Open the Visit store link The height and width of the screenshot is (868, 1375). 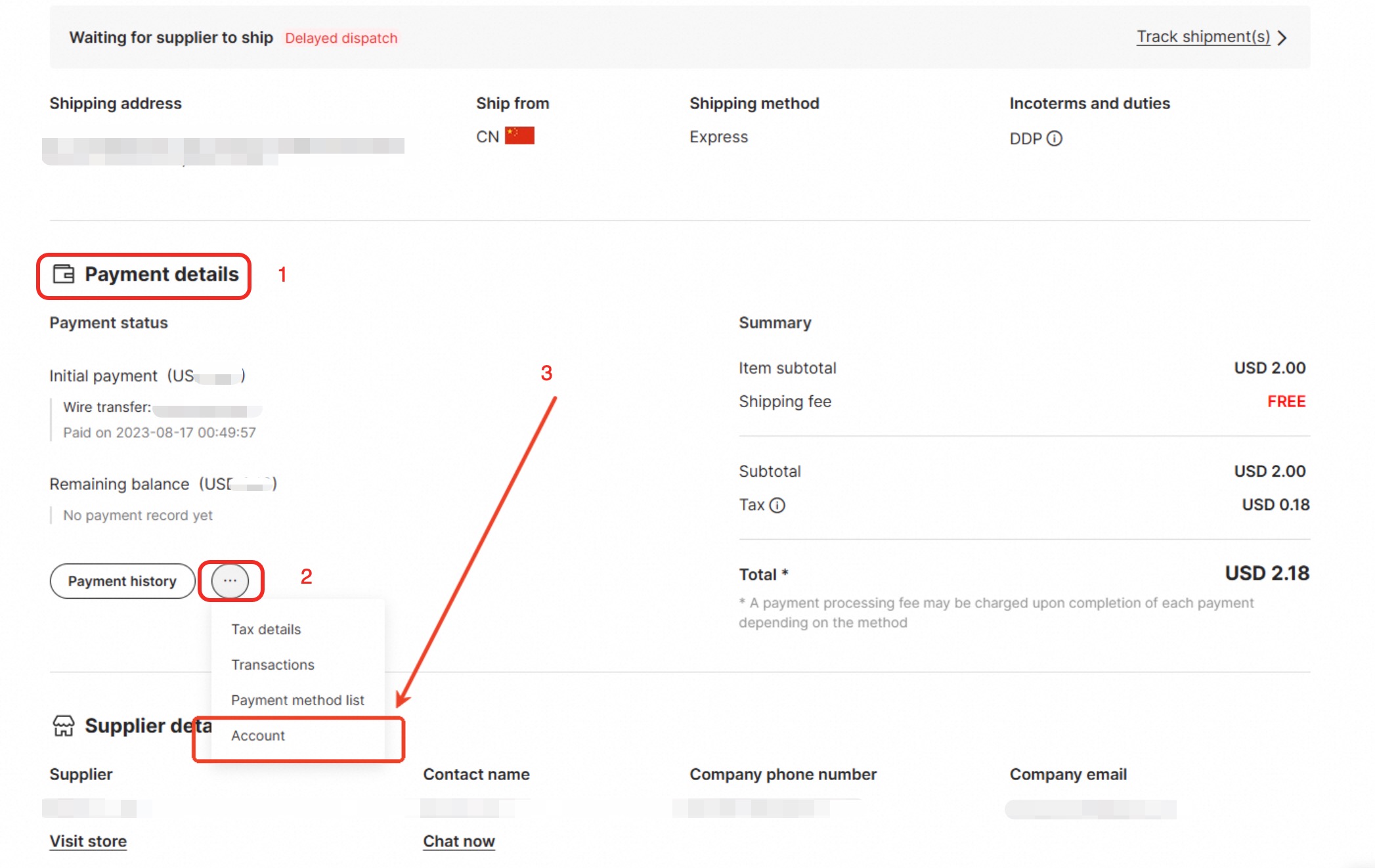click(88, 841)
